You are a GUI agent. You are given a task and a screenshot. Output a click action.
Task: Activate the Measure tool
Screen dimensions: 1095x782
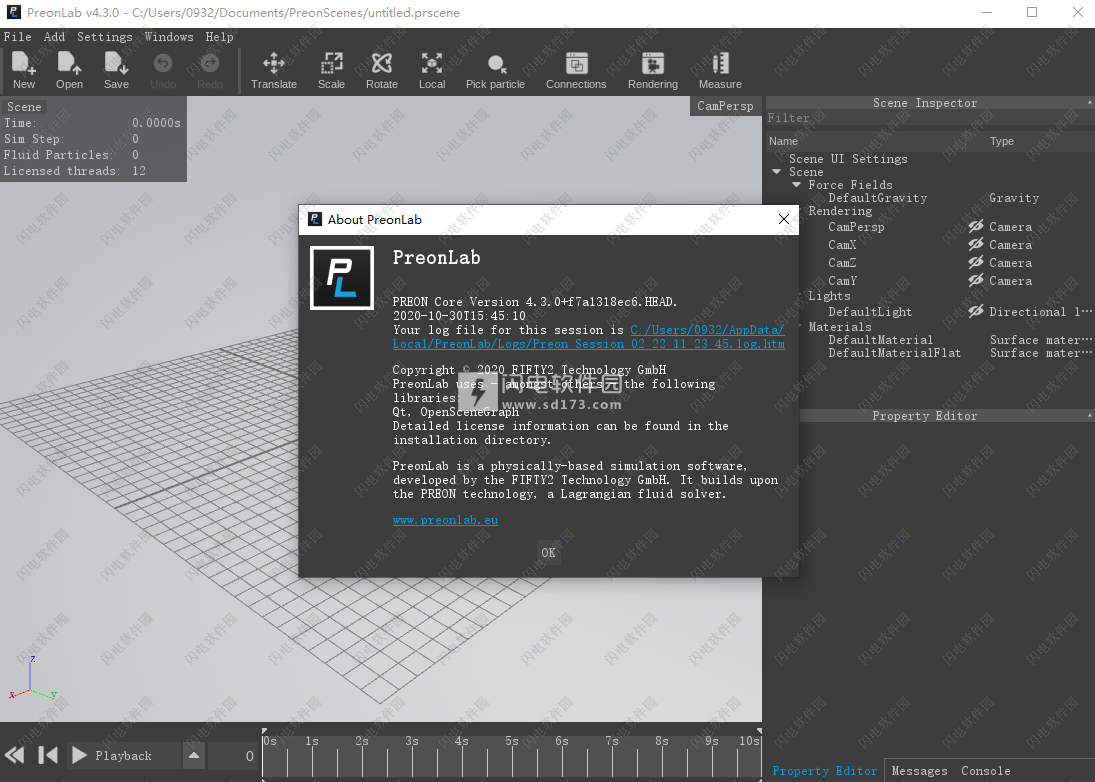point(720,71)
